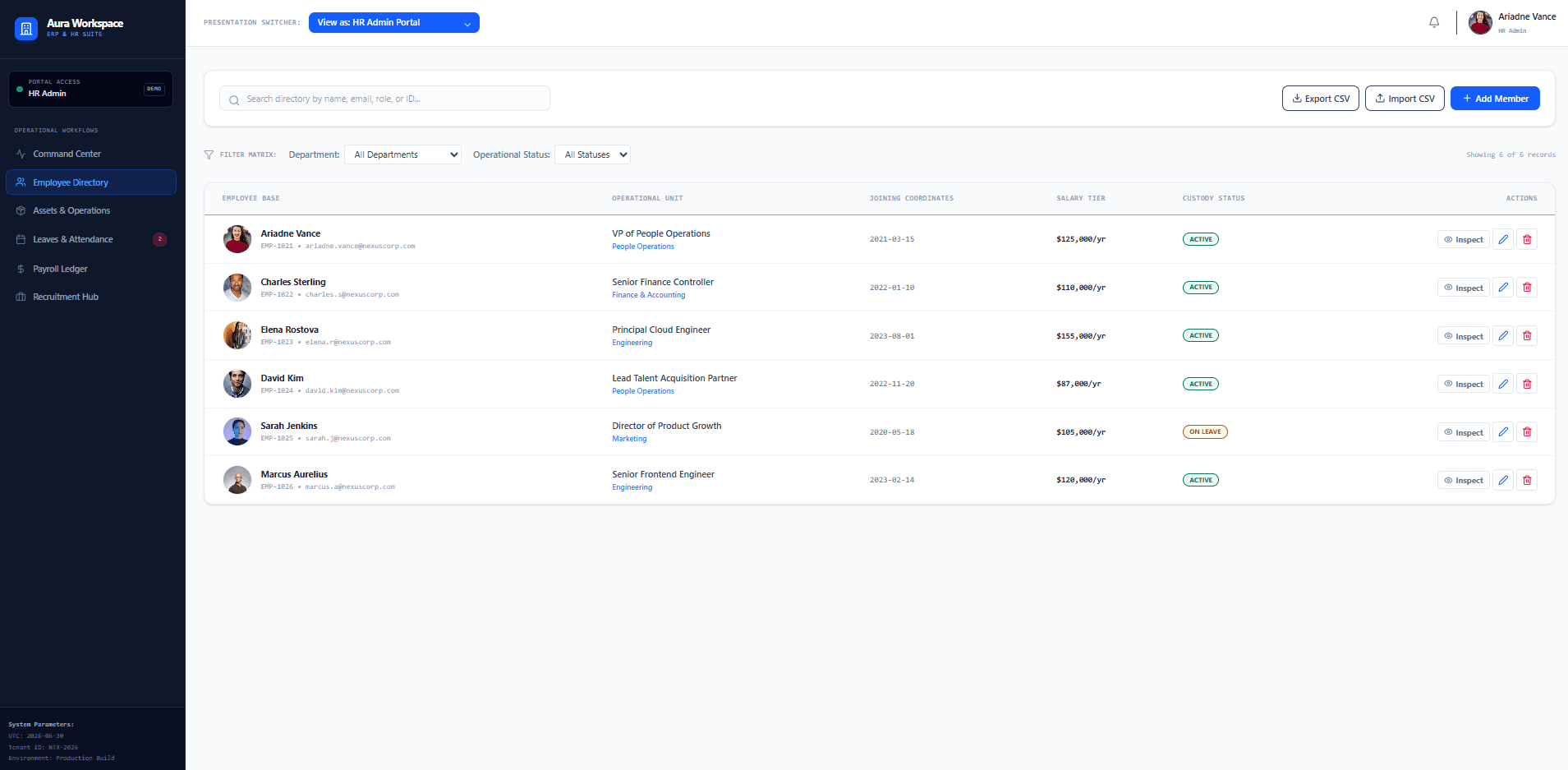Click the Export CSV button

click(x=1321, y=99)
